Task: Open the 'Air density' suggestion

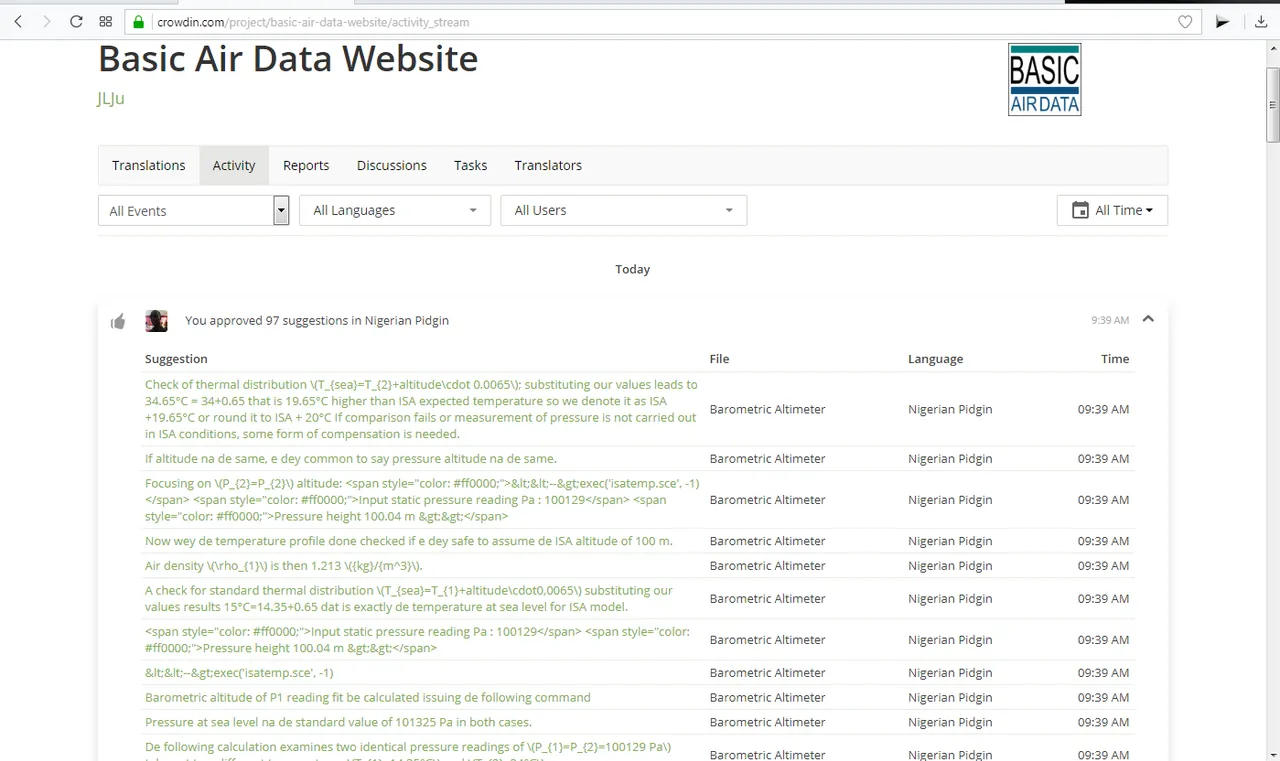Action: (x=283, y=566)
